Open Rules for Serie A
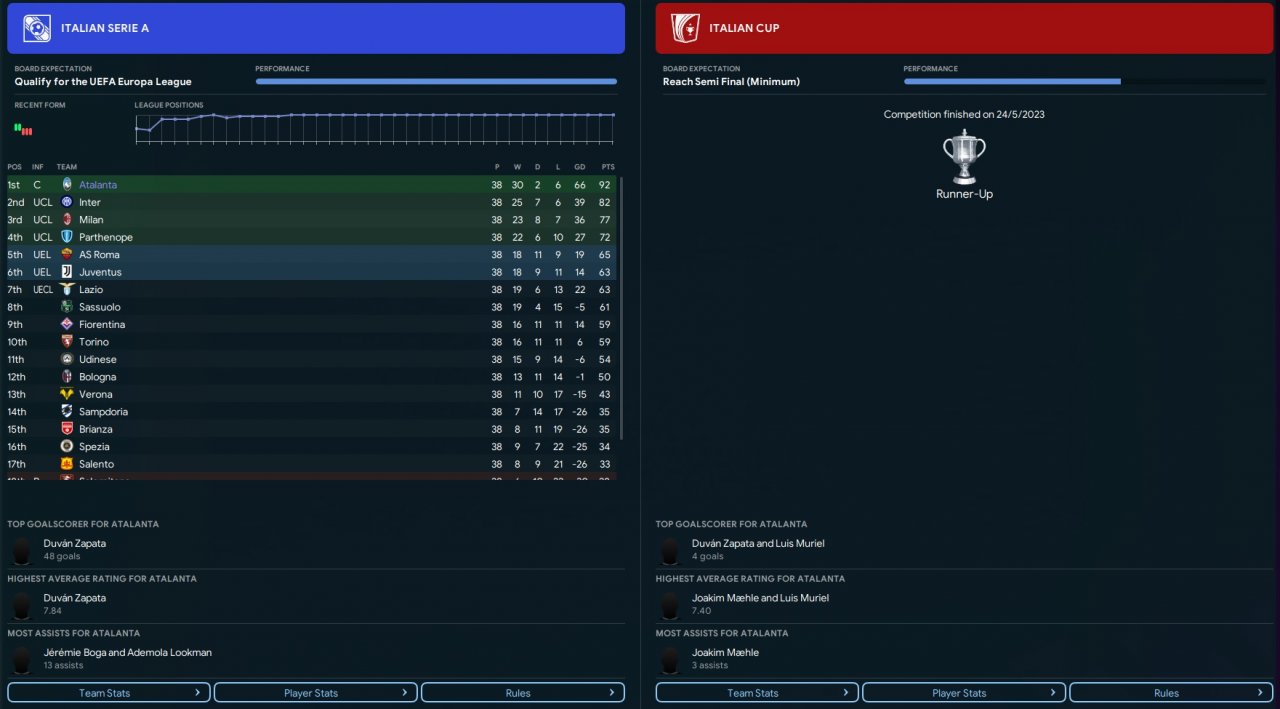Screen dimensions: 1280x709 523,693
